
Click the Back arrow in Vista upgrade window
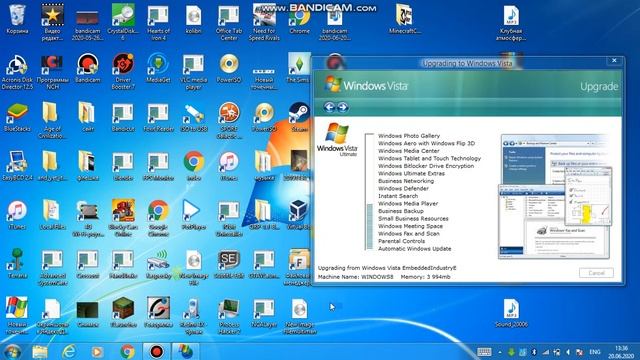[329, 107]
